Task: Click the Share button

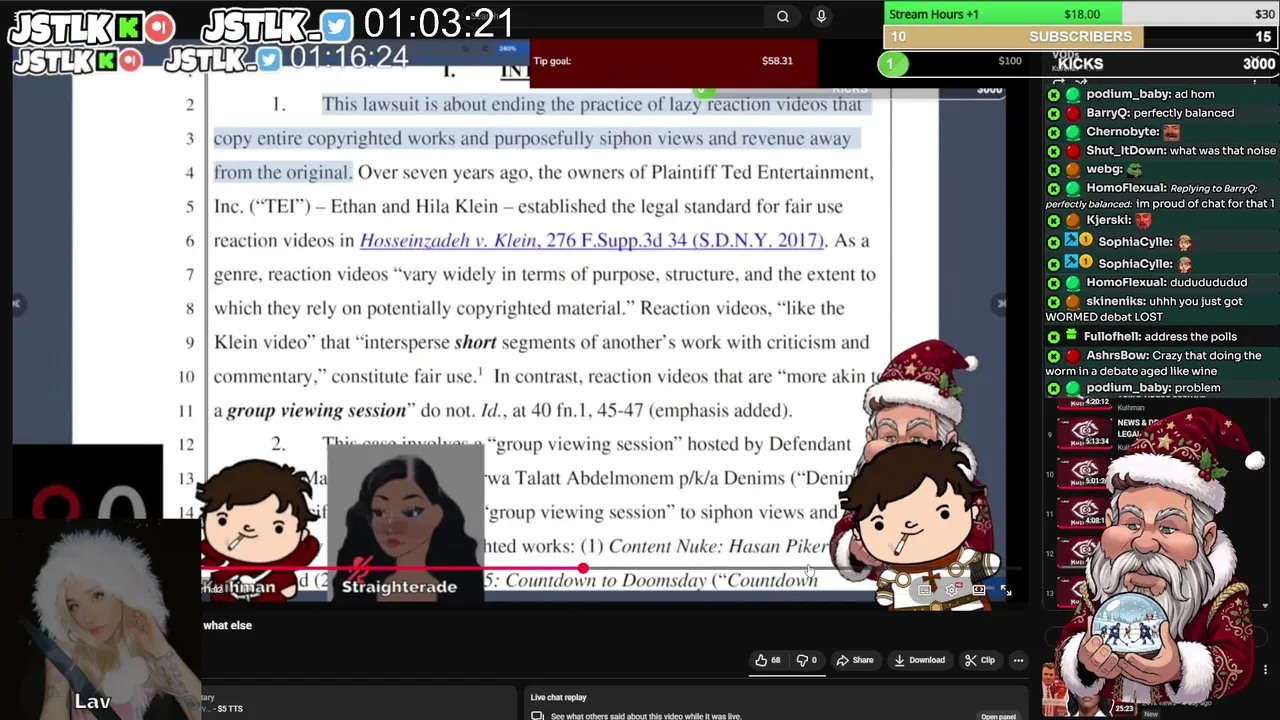Action: point(855,660)
